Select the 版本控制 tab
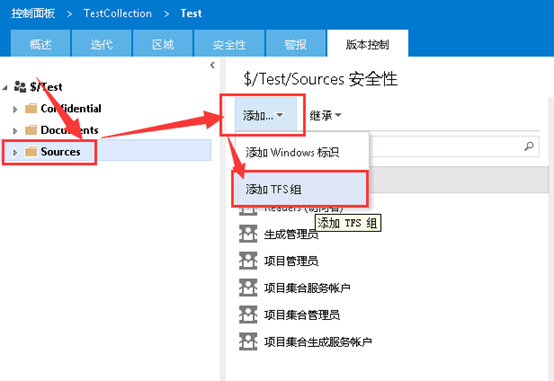 (367, 44)
